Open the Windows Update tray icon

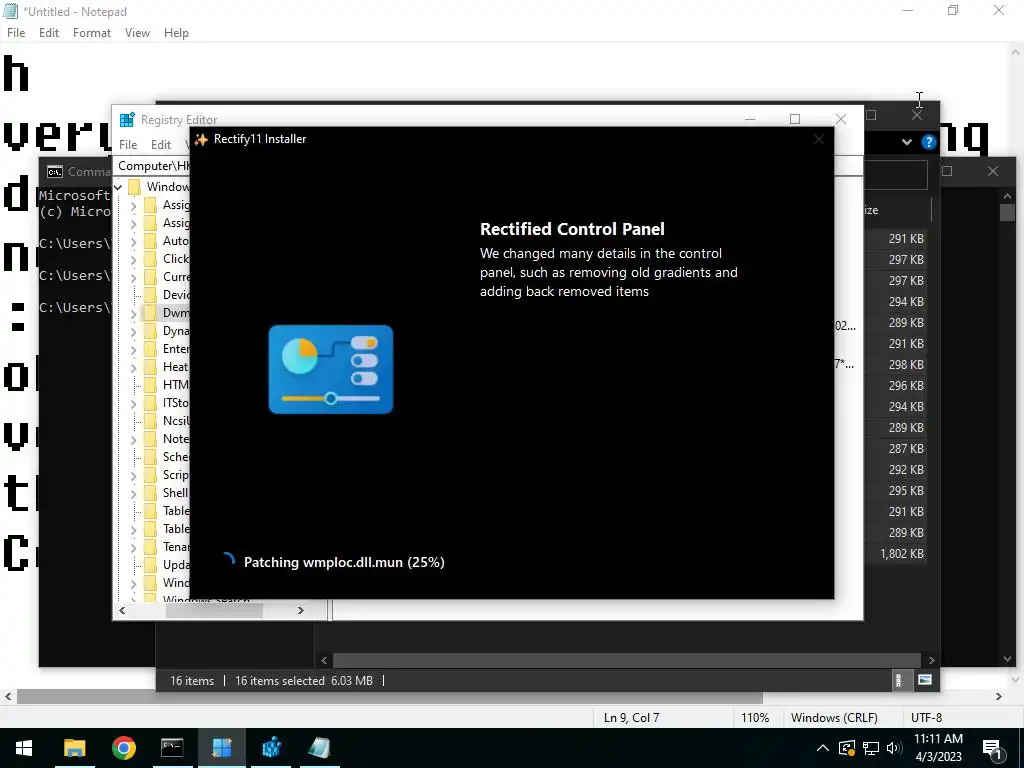click(846, 748)
